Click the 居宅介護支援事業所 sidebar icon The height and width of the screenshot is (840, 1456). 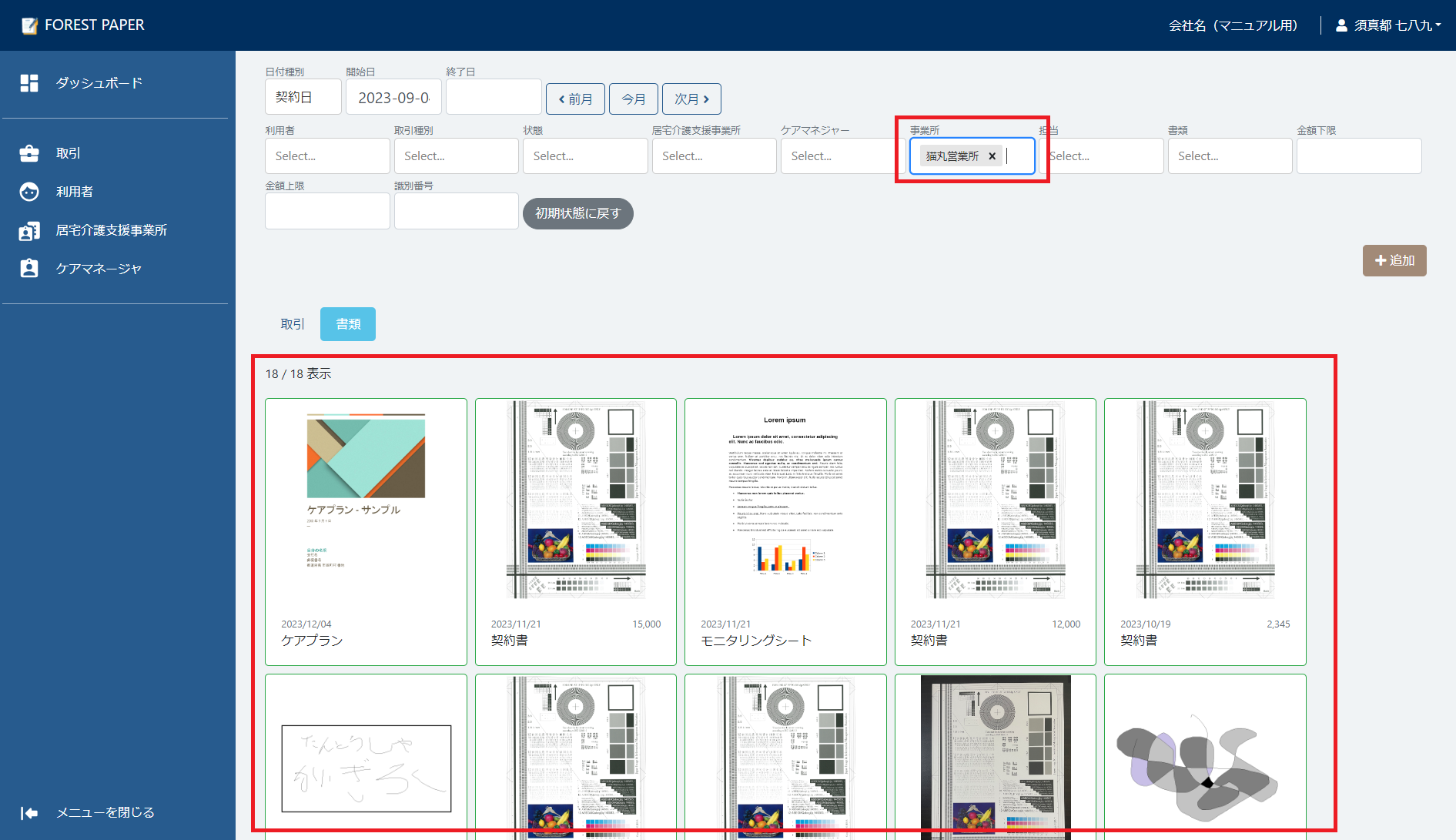(x=29, y=230)
